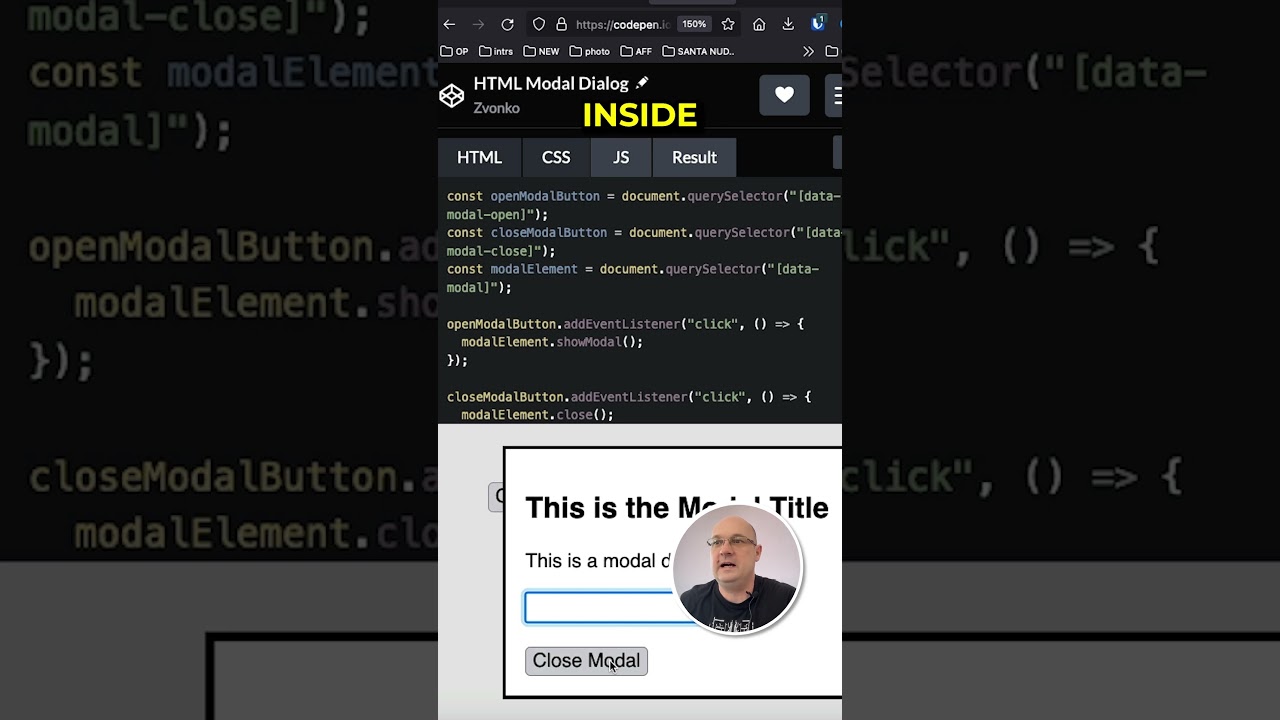Edit pen title with pencil icon
The height and width of the screenshot is (720, 1280).
[642, 82]
